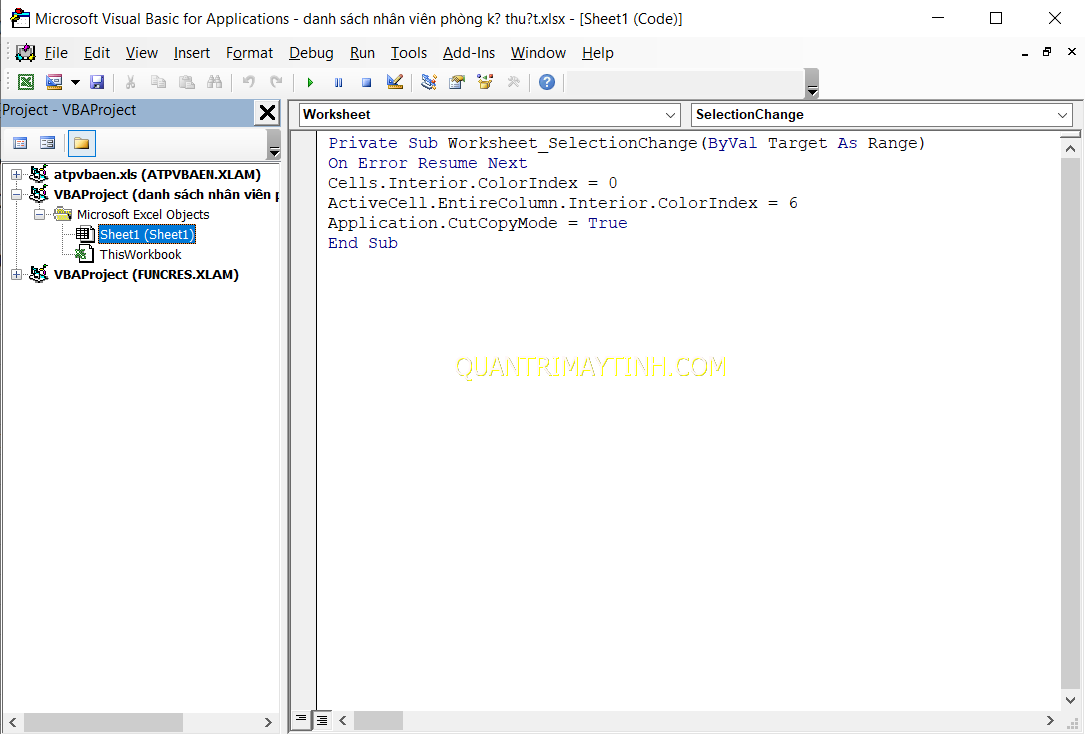Select Sheet1 (Sheet1) in project tree

[x=147, y=235]
